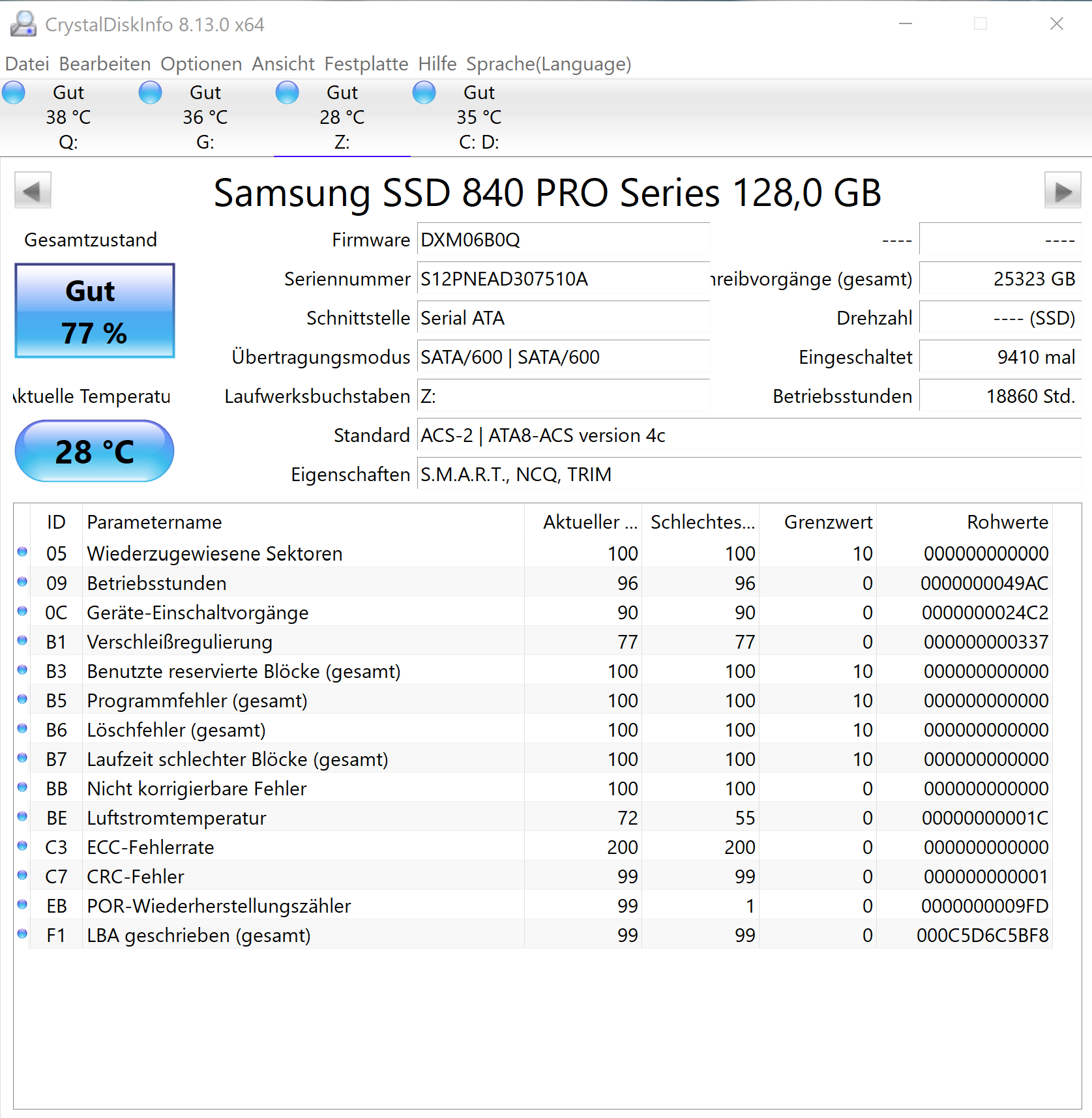Click the Standard field ACS-2

tap(749, 435)
